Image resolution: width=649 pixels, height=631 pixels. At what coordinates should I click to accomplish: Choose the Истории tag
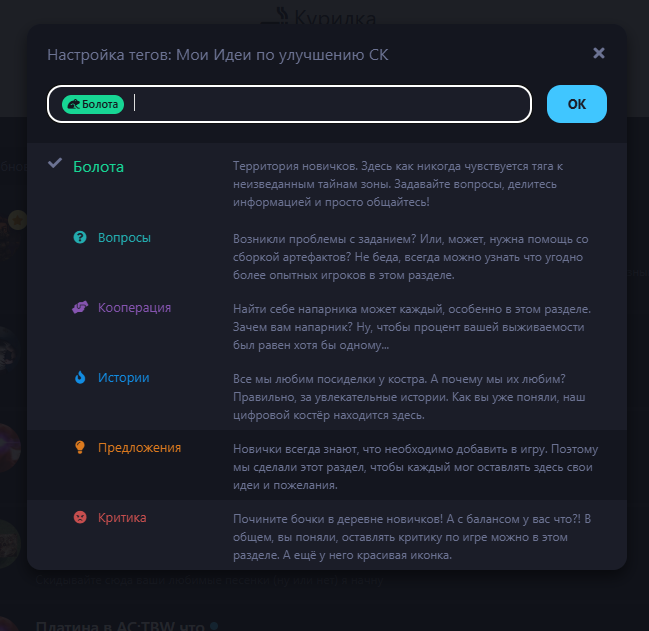coord(123,377)
